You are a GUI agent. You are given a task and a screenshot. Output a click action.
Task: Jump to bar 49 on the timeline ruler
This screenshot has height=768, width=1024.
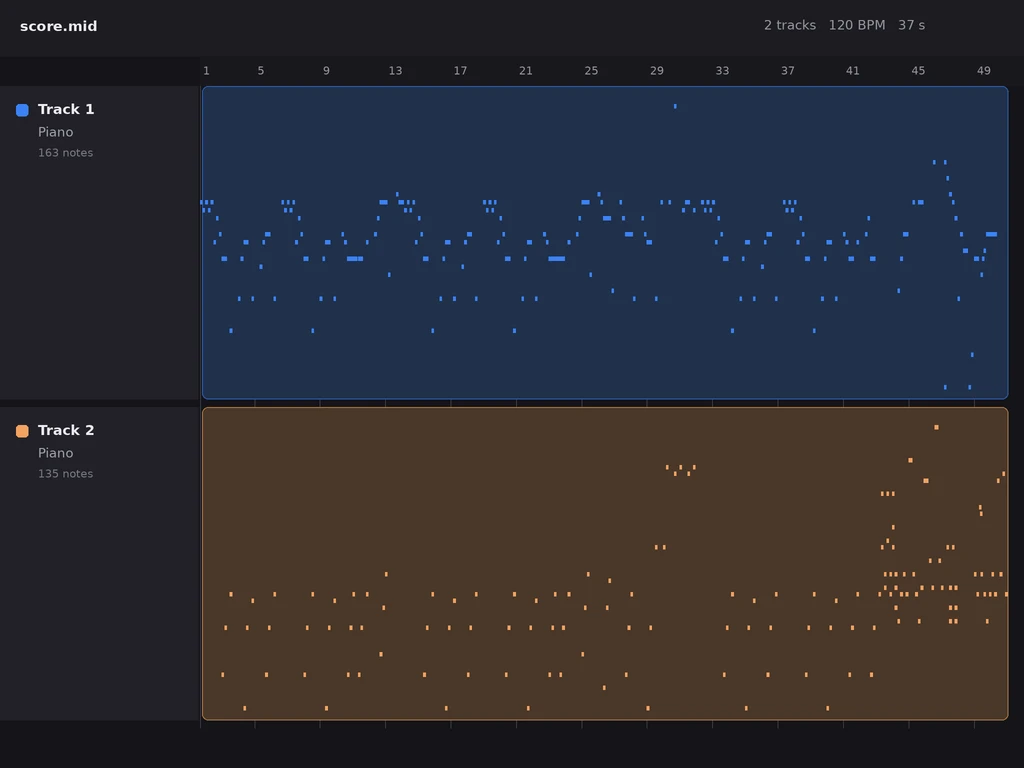click(x=984, y=71)
